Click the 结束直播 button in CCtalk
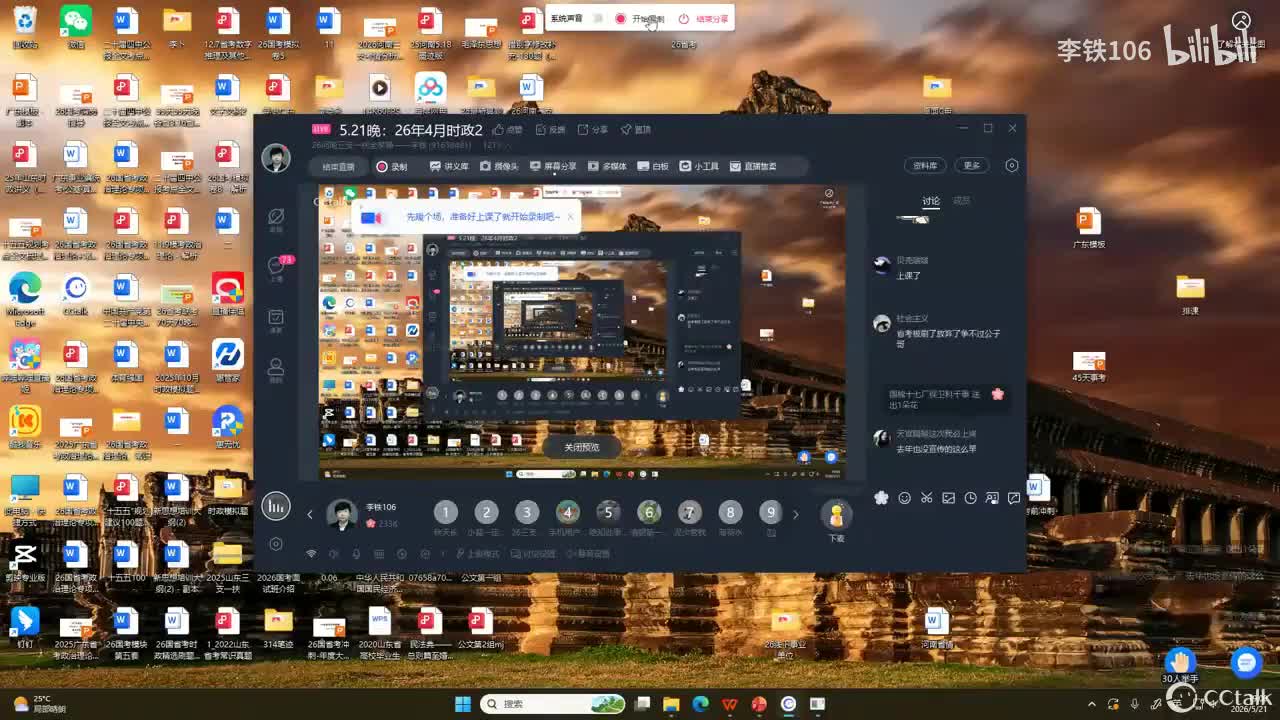This screenshot has width=1280, height=720. click(338, 166)
